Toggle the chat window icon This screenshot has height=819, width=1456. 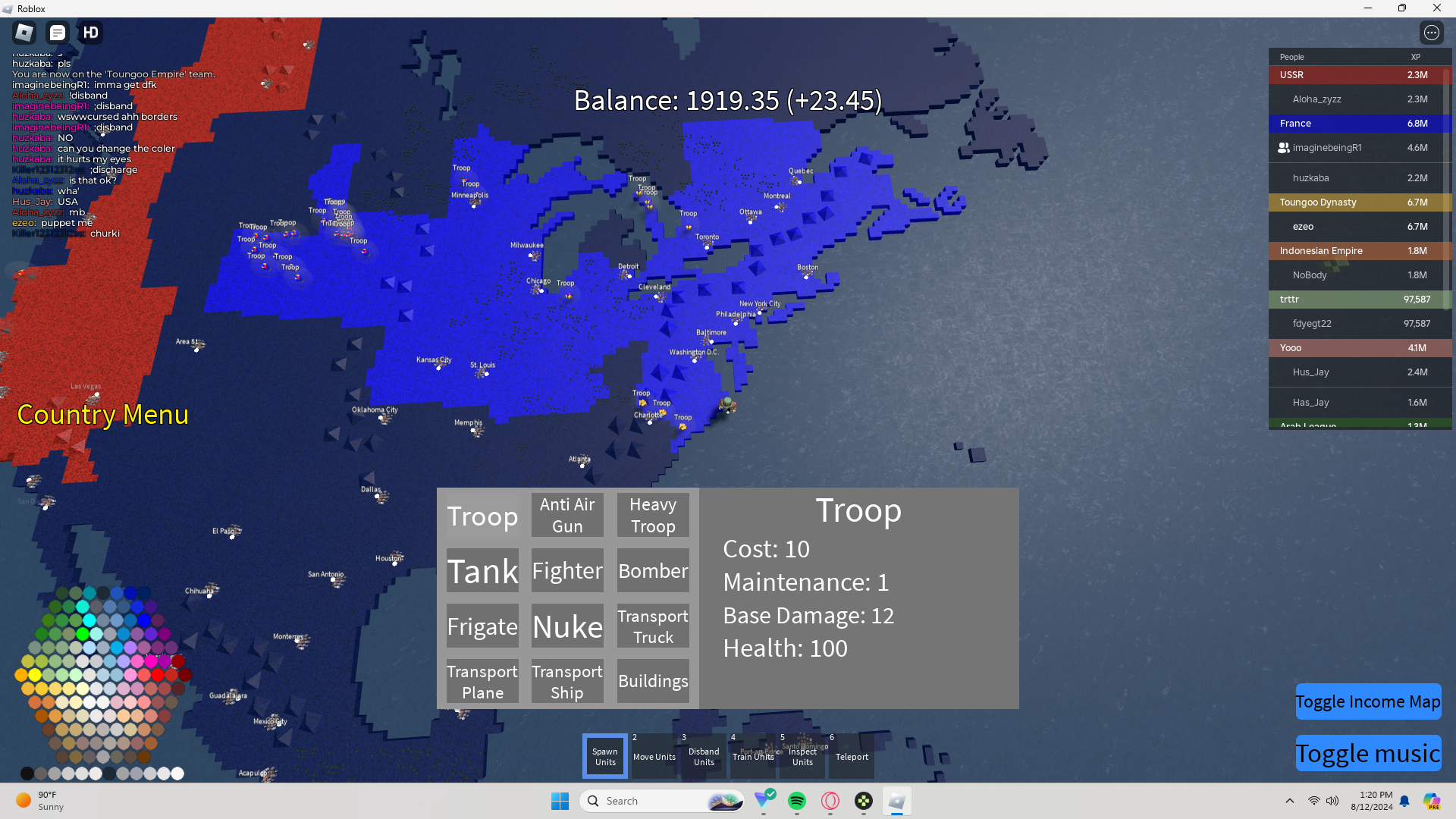pyautogui.click(x=58, y=33)
